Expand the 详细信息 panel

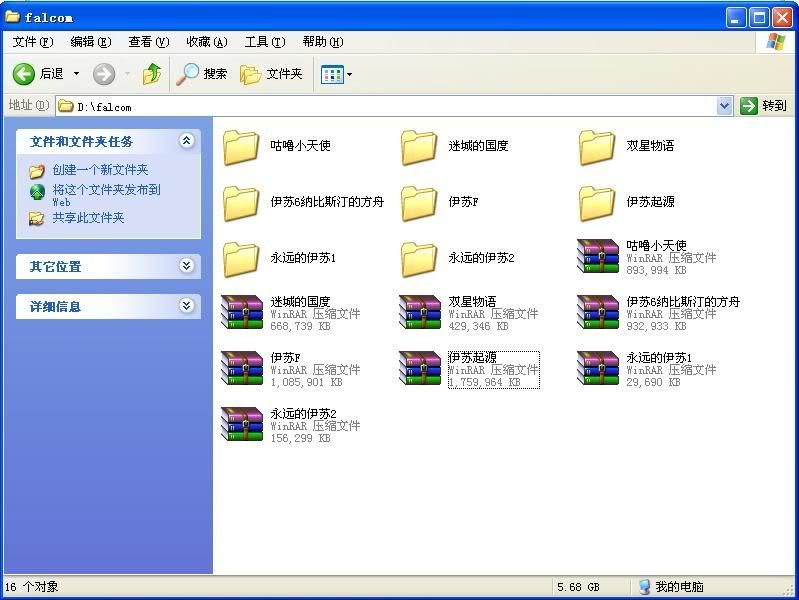point(186,306)
